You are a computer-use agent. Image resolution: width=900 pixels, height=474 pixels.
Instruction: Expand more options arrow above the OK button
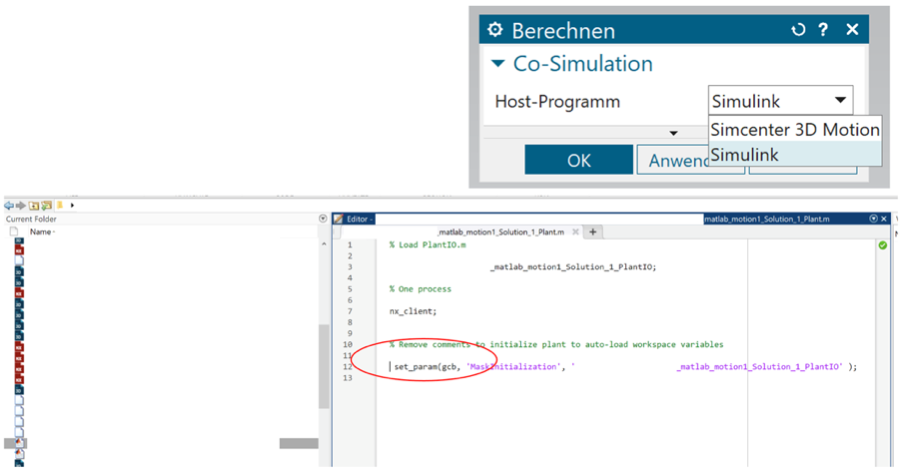pos(673,133)
